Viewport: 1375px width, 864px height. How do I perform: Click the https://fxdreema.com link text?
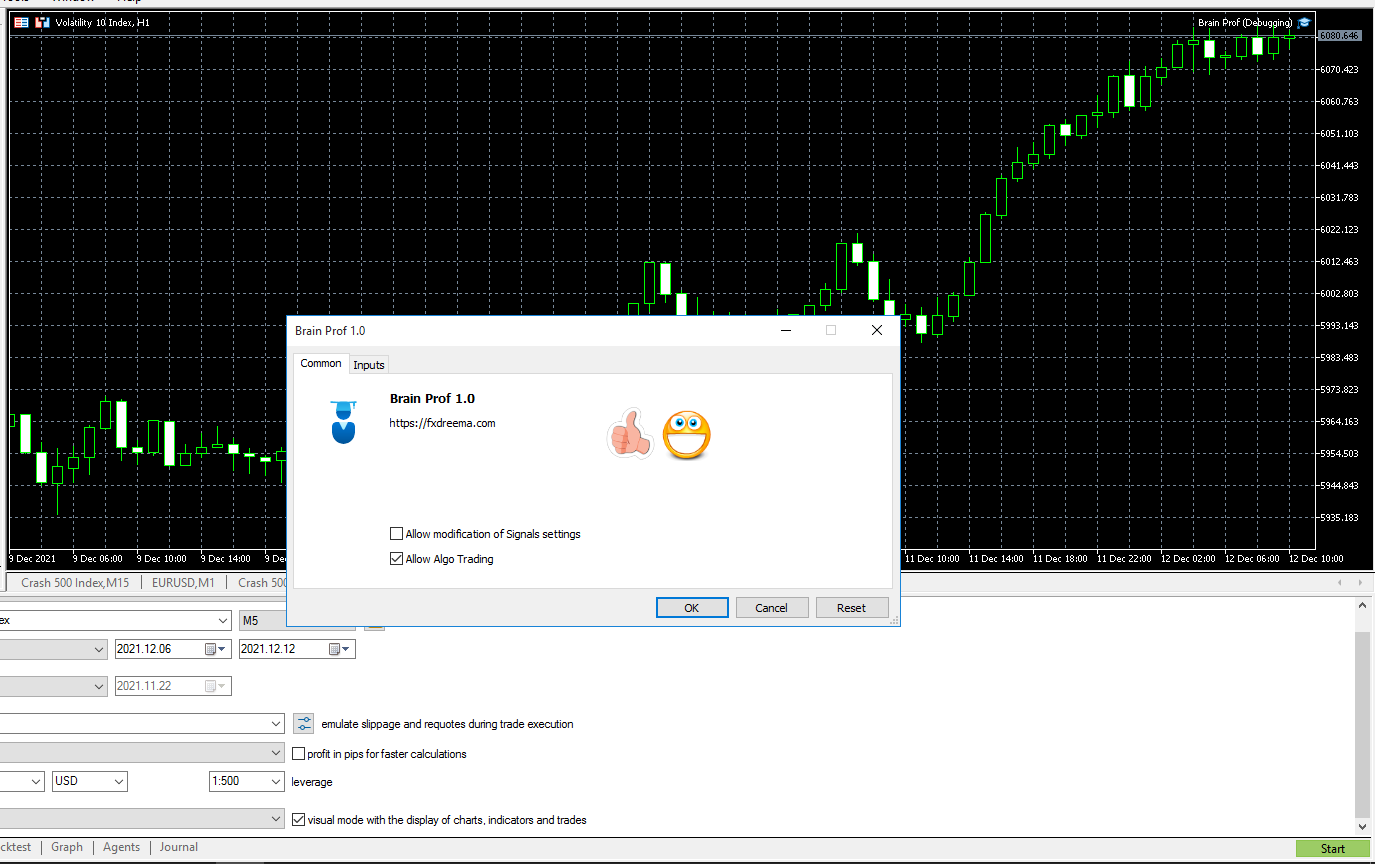tap(443, 423)
